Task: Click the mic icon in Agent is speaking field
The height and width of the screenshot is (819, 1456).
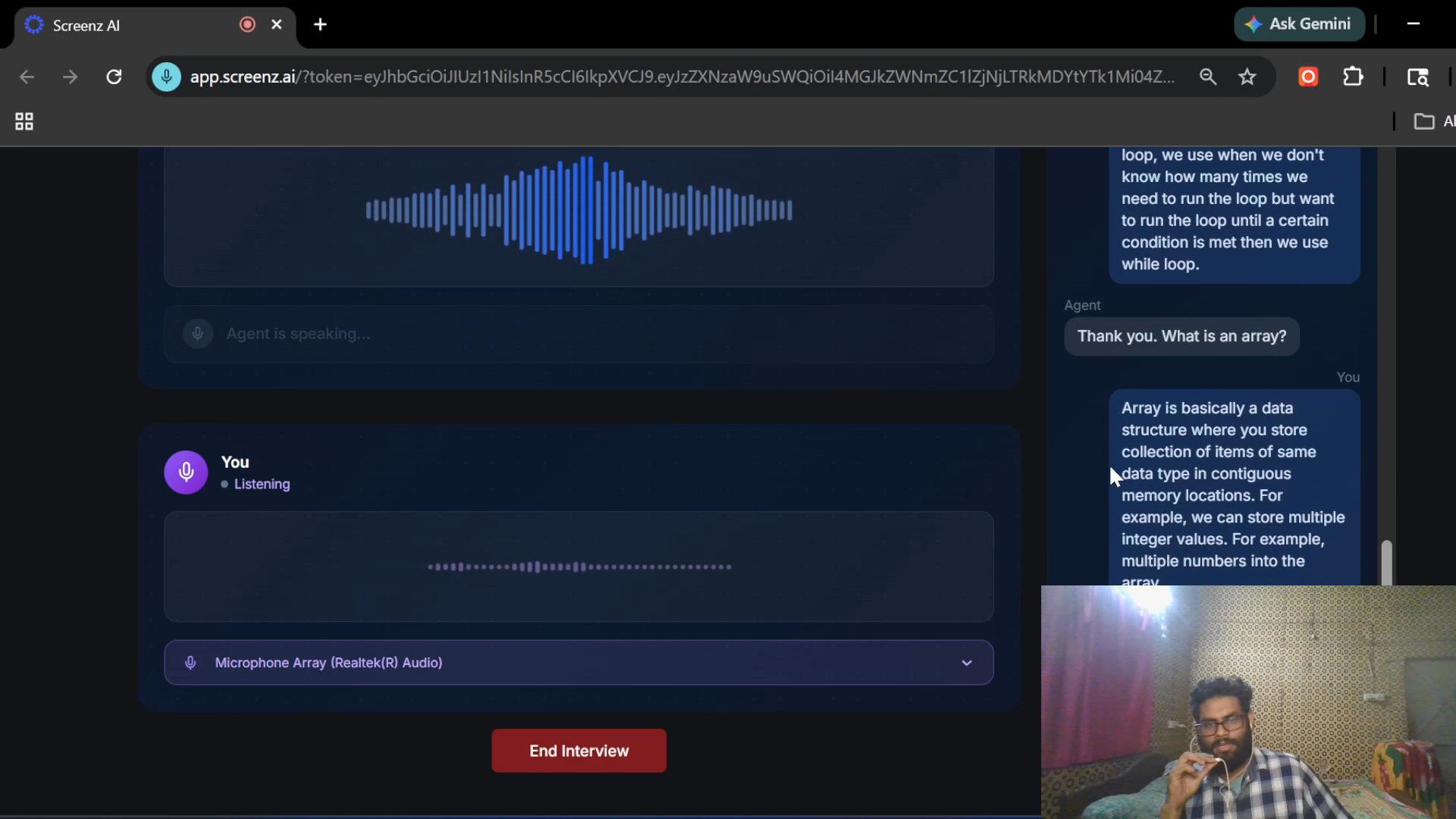Action: point(197,334)
